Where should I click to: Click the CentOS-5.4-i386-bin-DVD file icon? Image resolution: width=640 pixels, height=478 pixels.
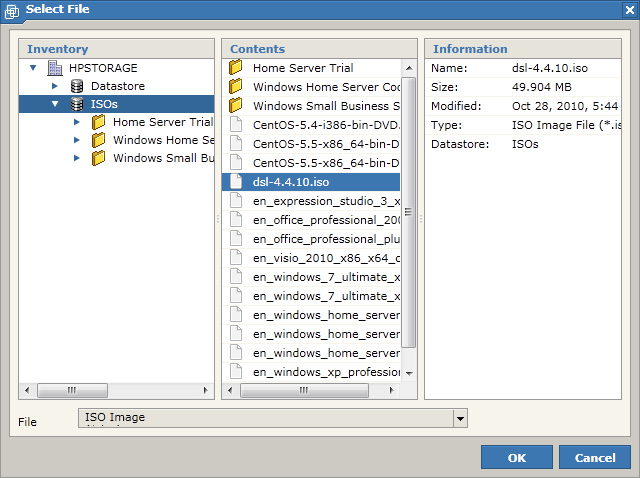coord(236,124)
